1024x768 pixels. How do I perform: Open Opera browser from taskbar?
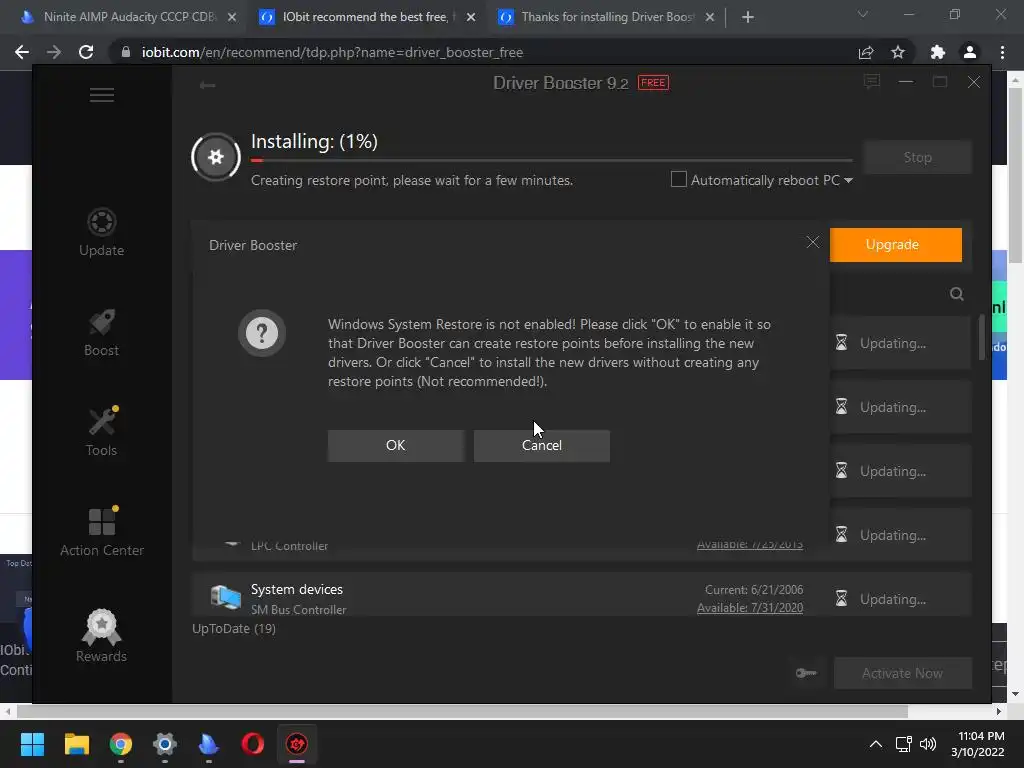point(253,744)
